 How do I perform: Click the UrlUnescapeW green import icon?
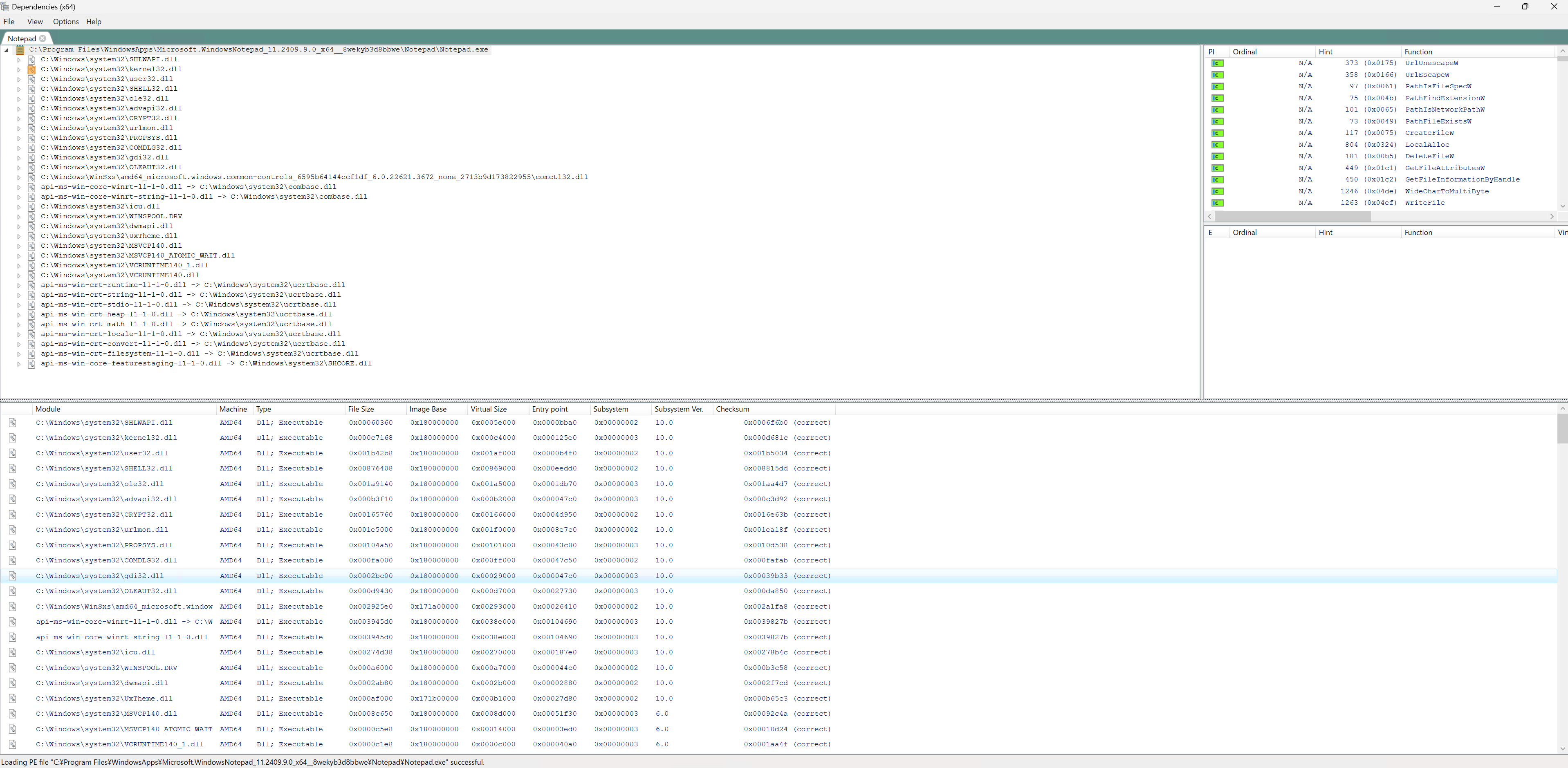(x=1217, y=63)
